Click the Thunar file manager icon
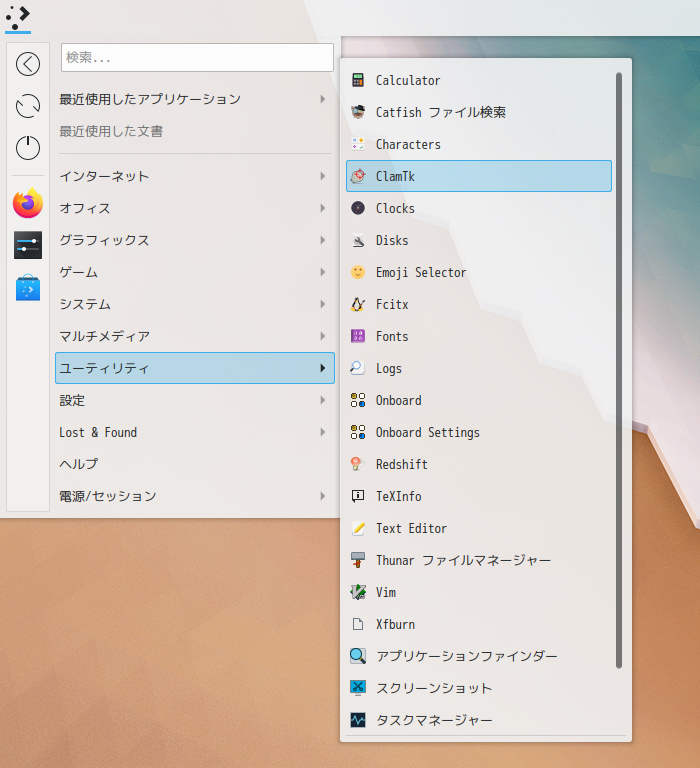 coord(358,560)
